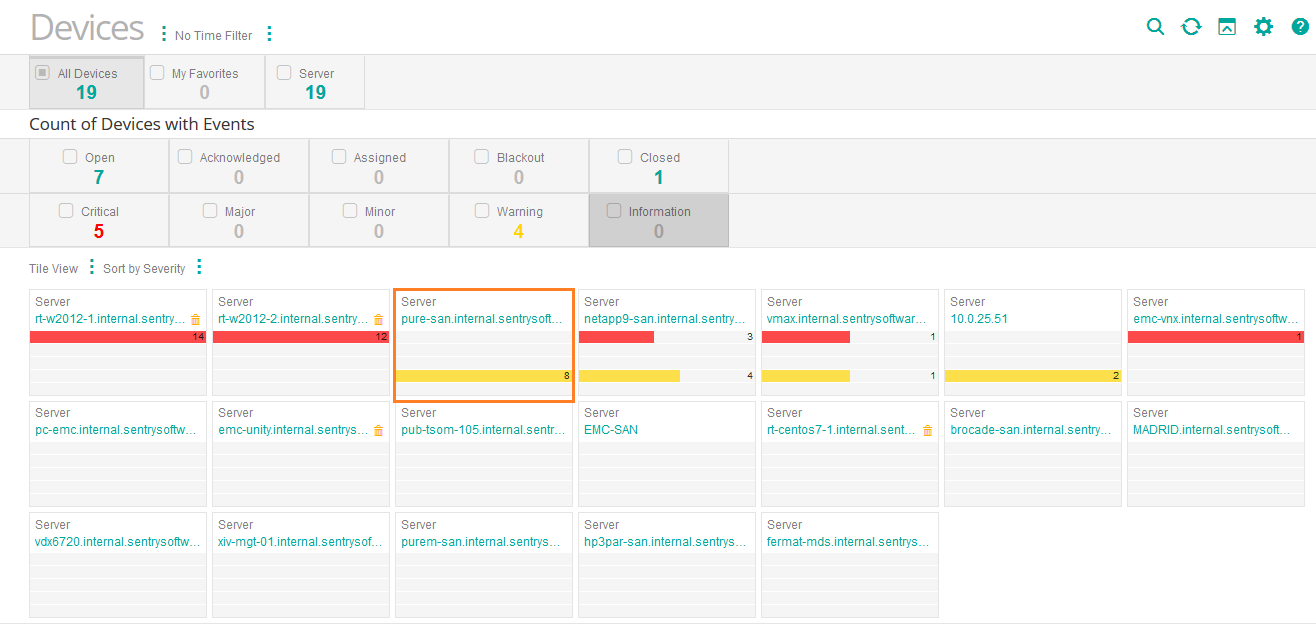The width and height of the screenshot is (1316, 635).
Task: Delete rt-w2012-1 using its trash icon
Action: pos(194,318)
